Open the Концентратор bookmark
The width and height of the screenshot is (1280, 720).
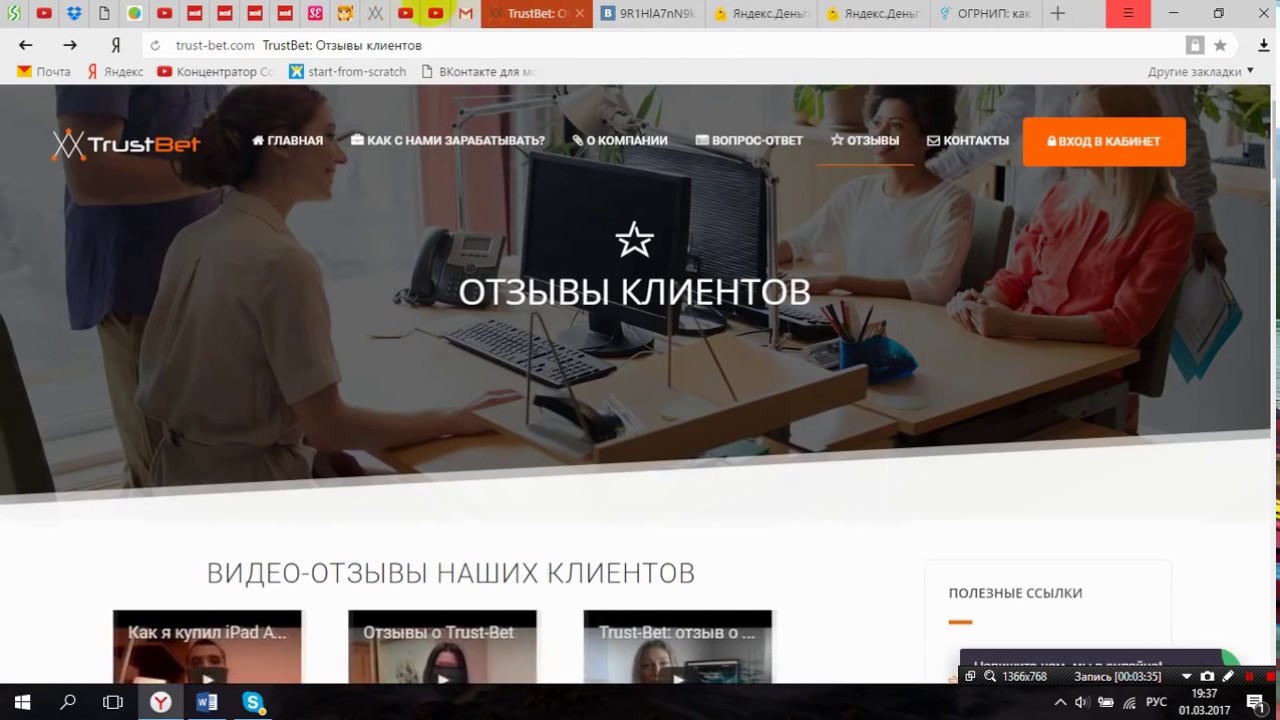216,72
